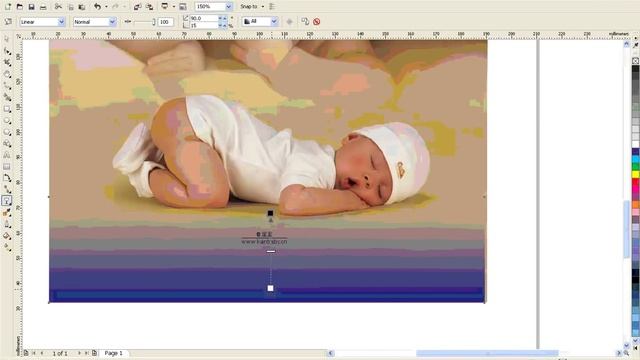
Task: Click the white end handle of the transparency gradient
Action: click(x=270, y=288)
